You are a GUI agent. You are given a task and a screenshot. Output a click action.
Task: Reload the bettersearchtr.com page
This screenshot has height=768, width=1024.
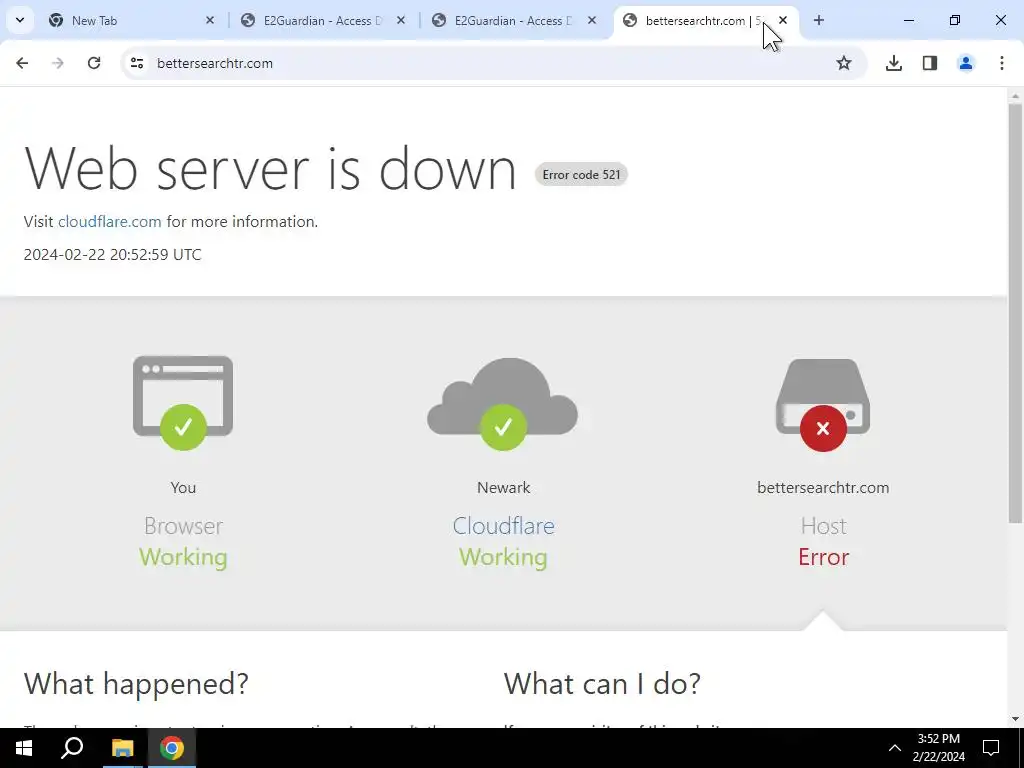(x=94, y=63)
